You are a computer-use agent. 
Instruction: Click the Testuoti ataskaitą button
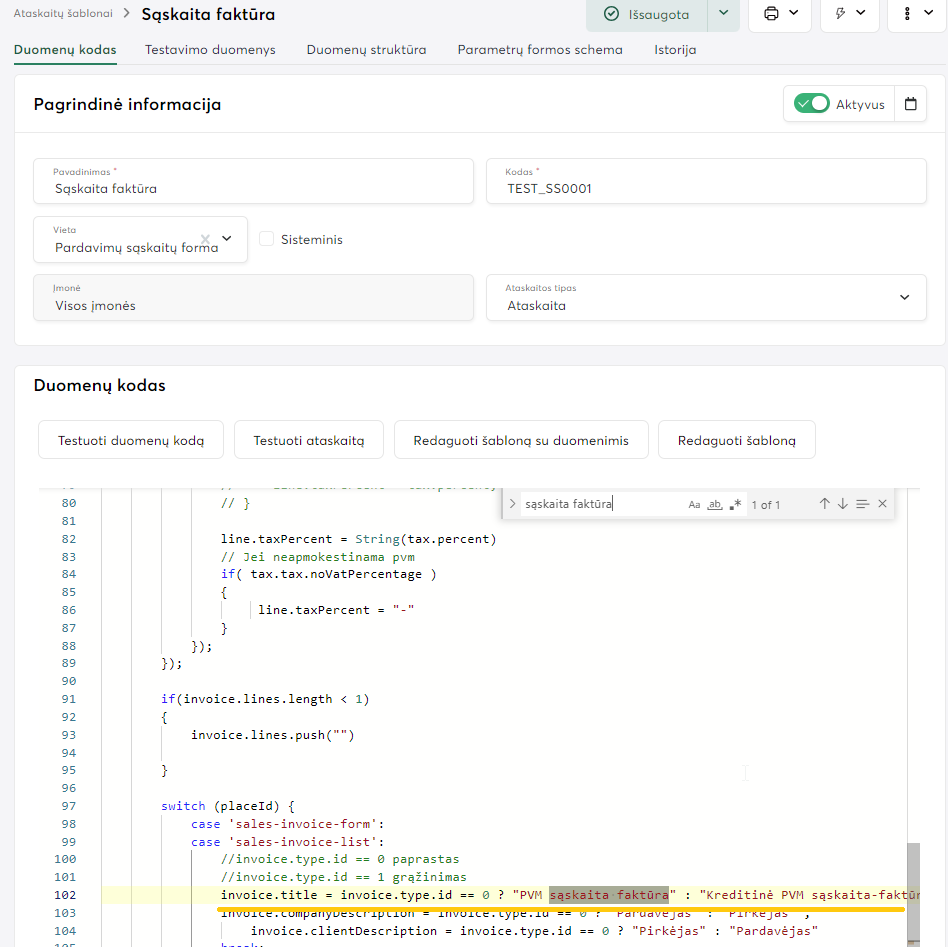(x=309, y=440)
